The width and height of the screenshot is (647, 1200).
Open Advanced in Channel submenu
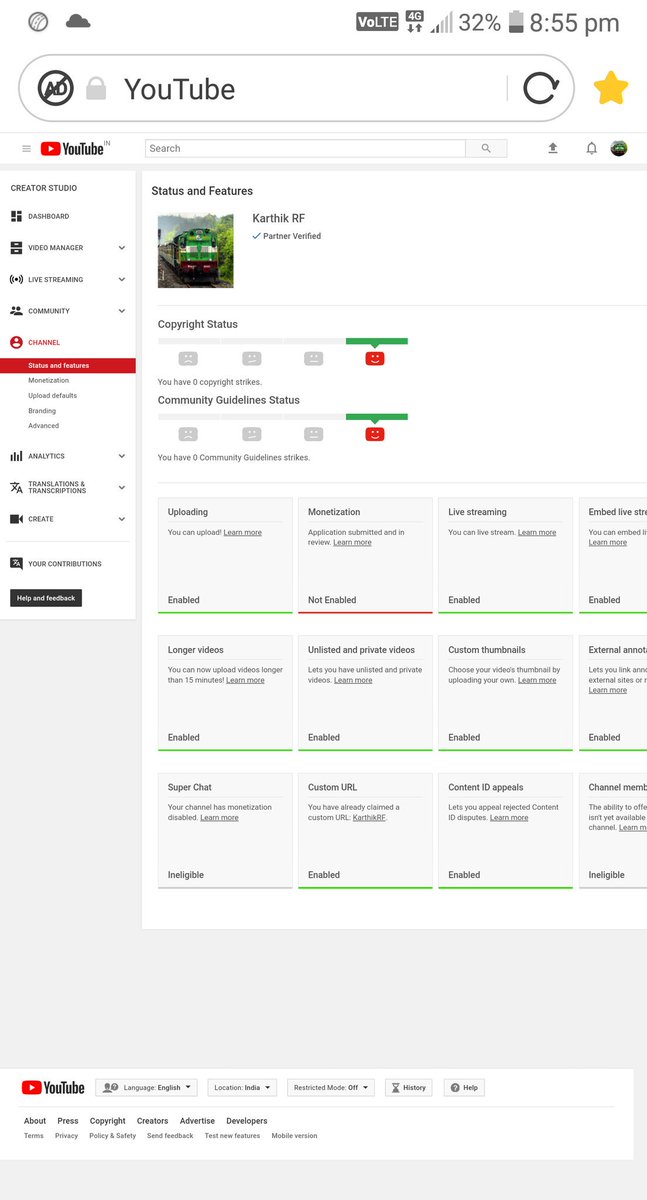[x=43, y=425]
